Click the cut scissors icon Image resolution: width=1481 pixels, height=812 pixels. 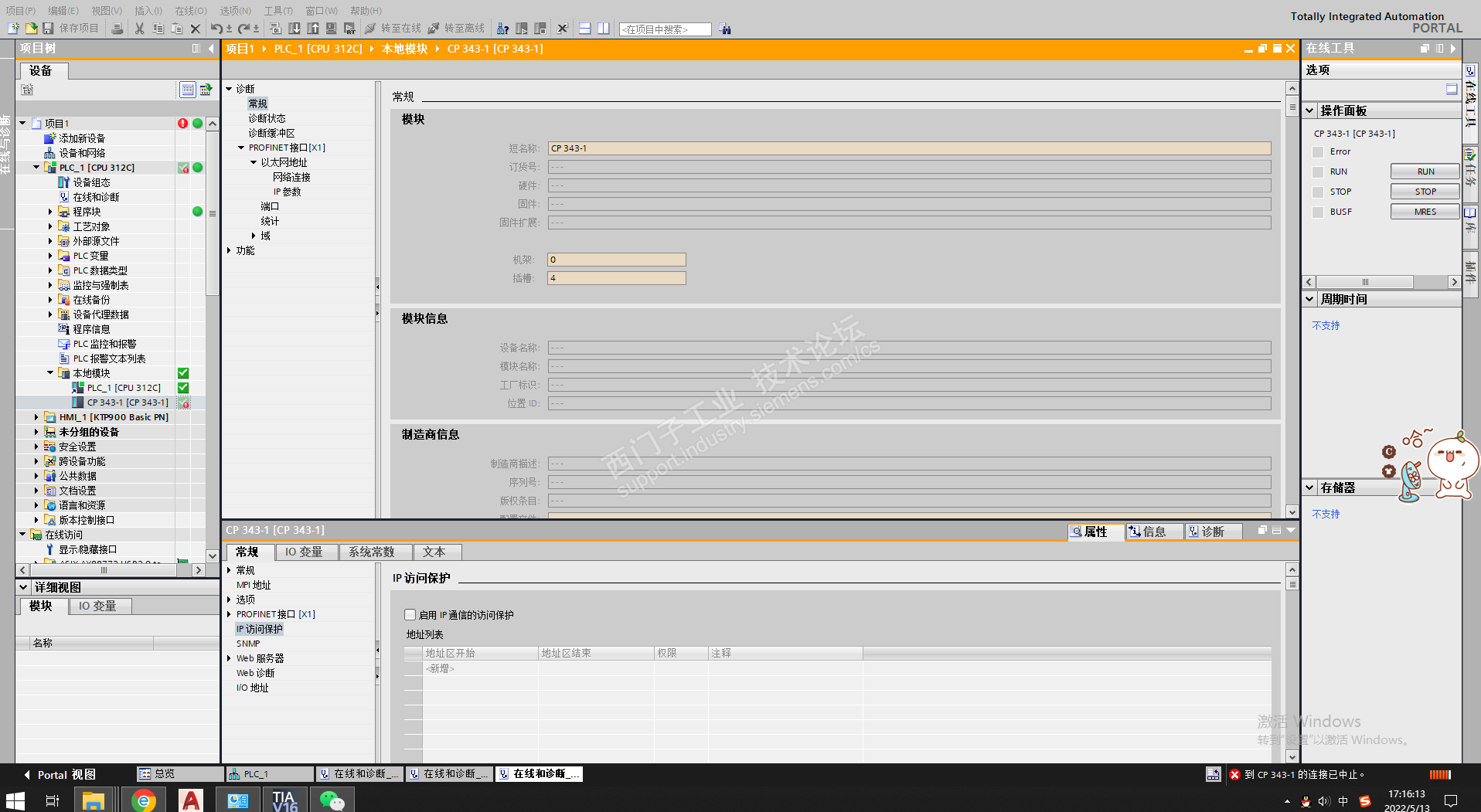click(x=139, y=29)
